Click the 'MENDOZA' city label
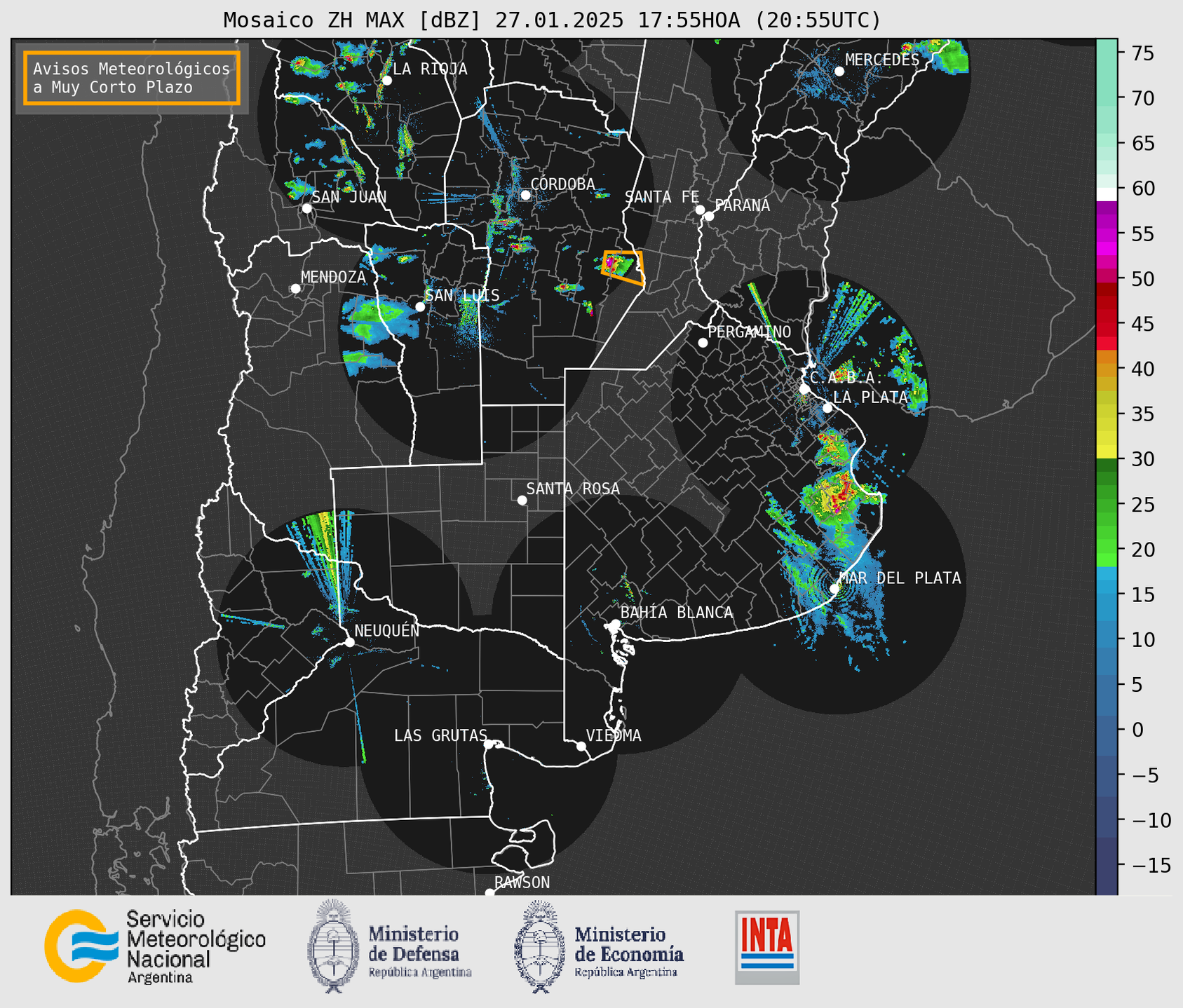The width and height of the screenshot is (1183, 1008). pos(333,277)
